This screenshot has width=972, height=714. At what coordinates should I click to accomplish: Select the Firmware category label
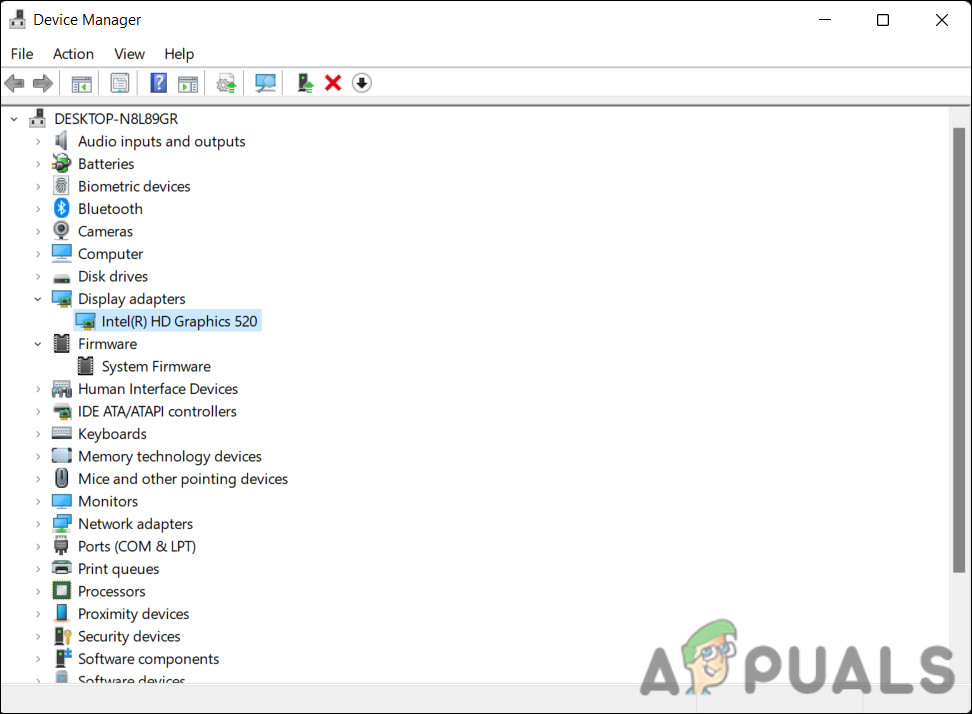[107, 343]
